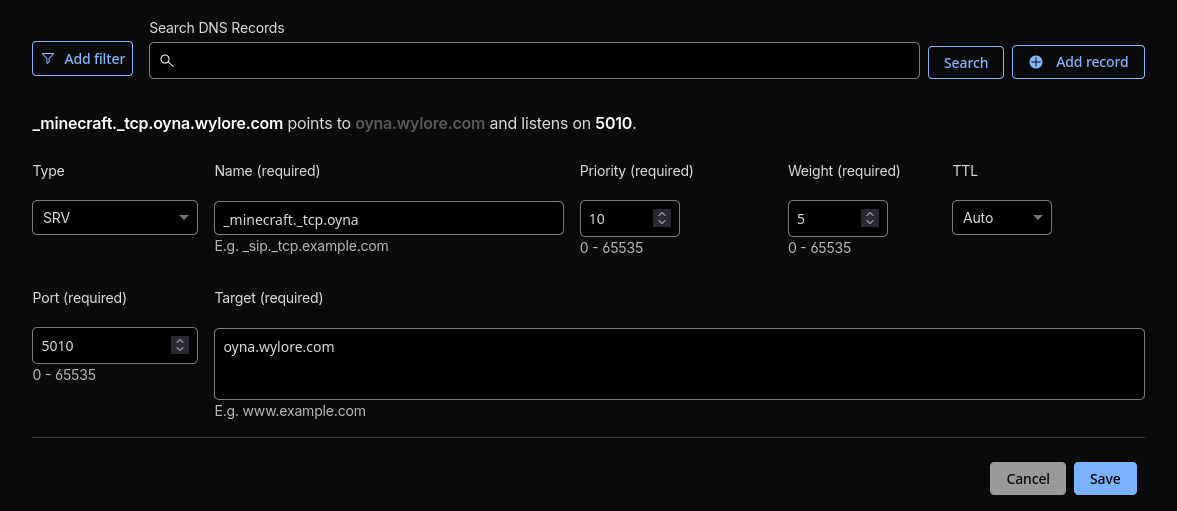Screen dimensions: 1177x511
Task: Click the funnel icon in Add filter
Action: pos(48,59)
